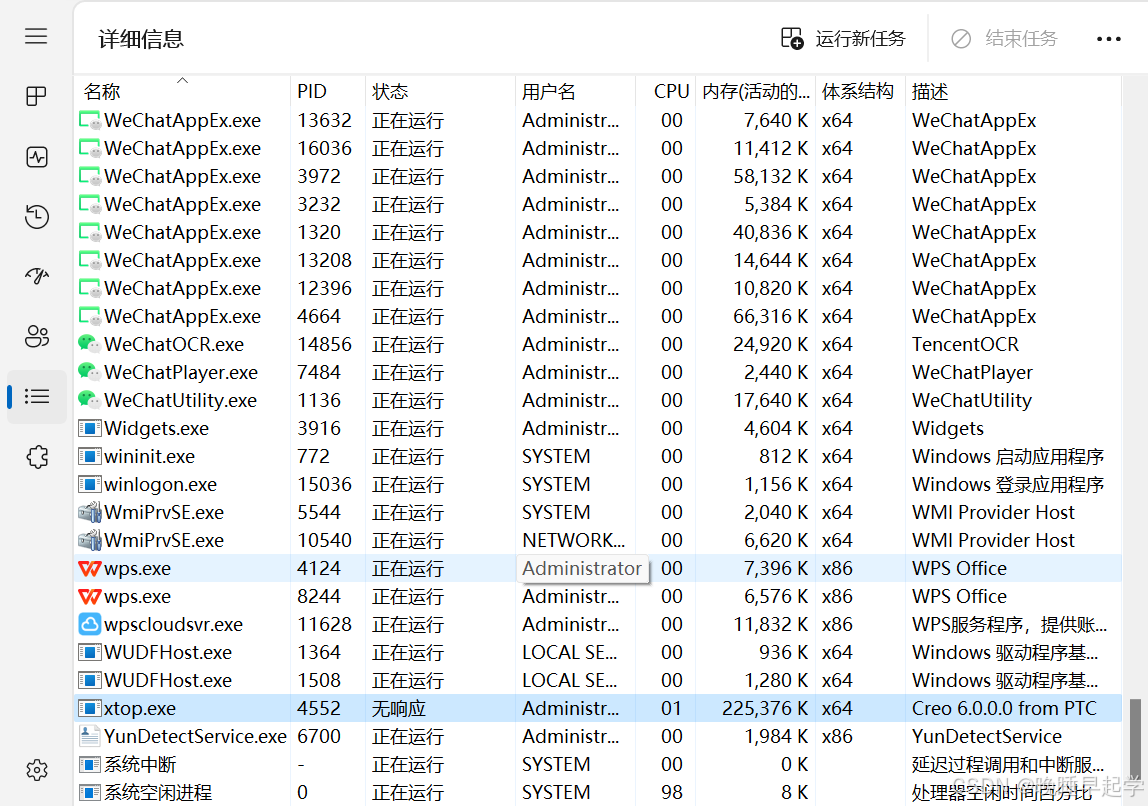The image size is (1148, 806).
Task: Open Task Manager settings gear
Action: [37, 769]
